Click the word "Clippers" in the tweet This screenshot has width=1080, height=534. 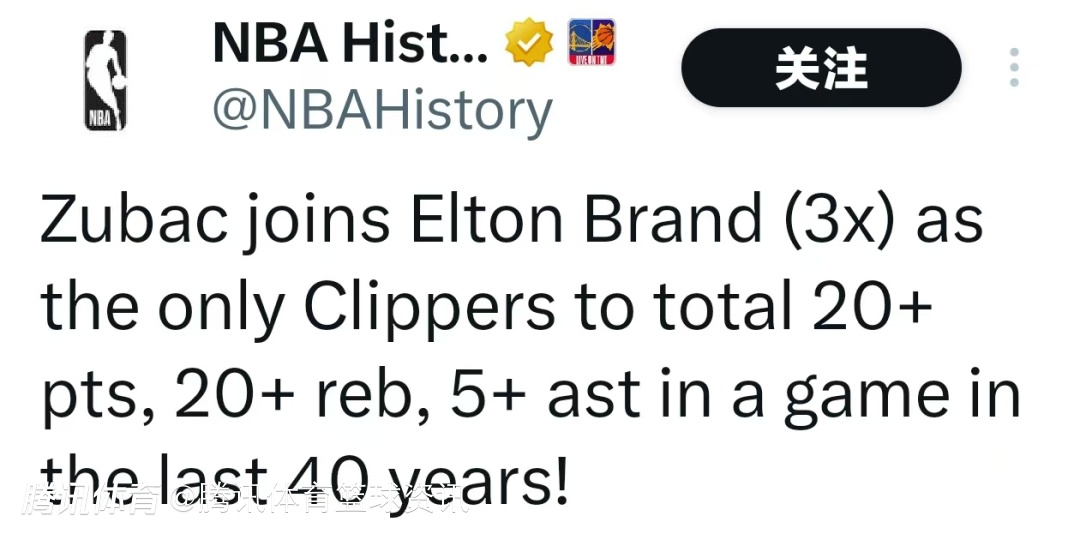click(429, 310)
